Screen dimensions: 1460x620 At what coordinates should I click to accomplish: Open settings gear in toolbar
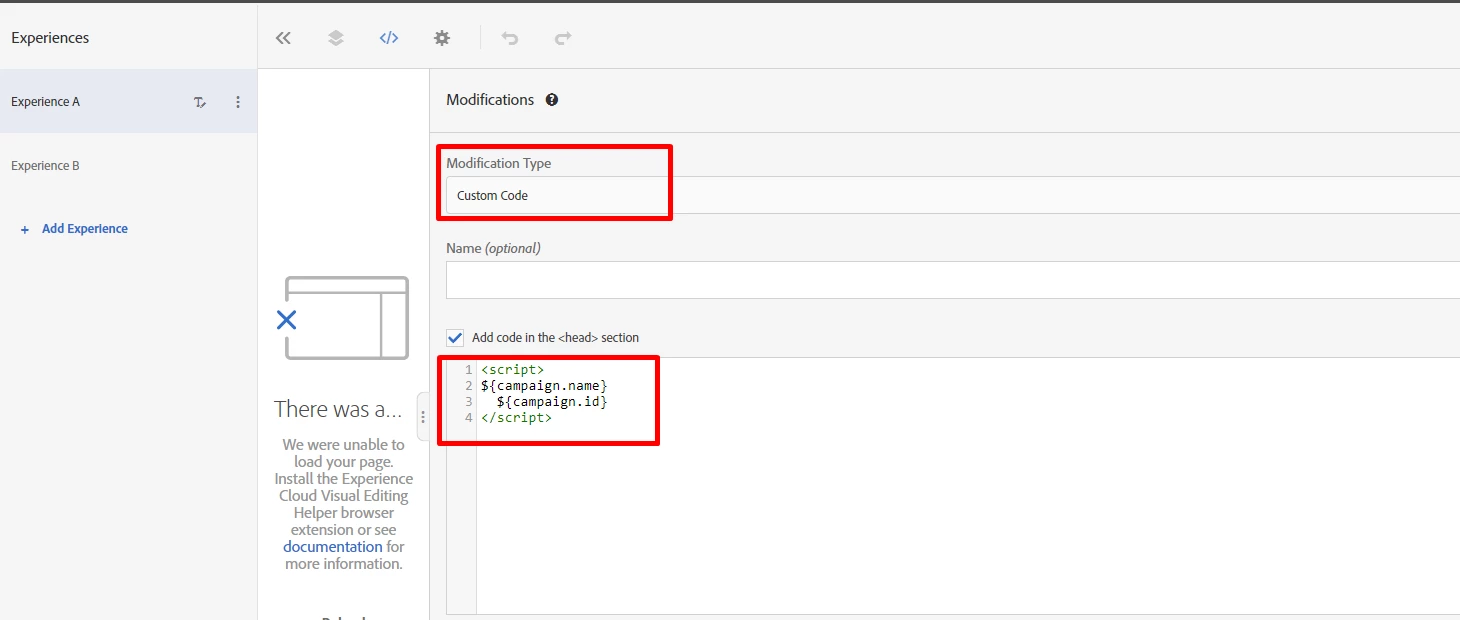click(x=442, y=38)
